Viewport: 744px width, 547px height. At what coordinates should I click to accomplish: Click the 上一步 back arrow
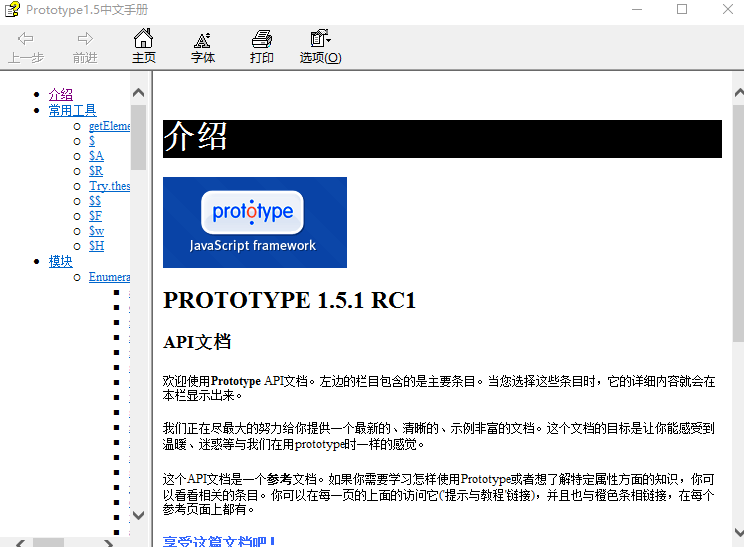click(x=26, y=46)
